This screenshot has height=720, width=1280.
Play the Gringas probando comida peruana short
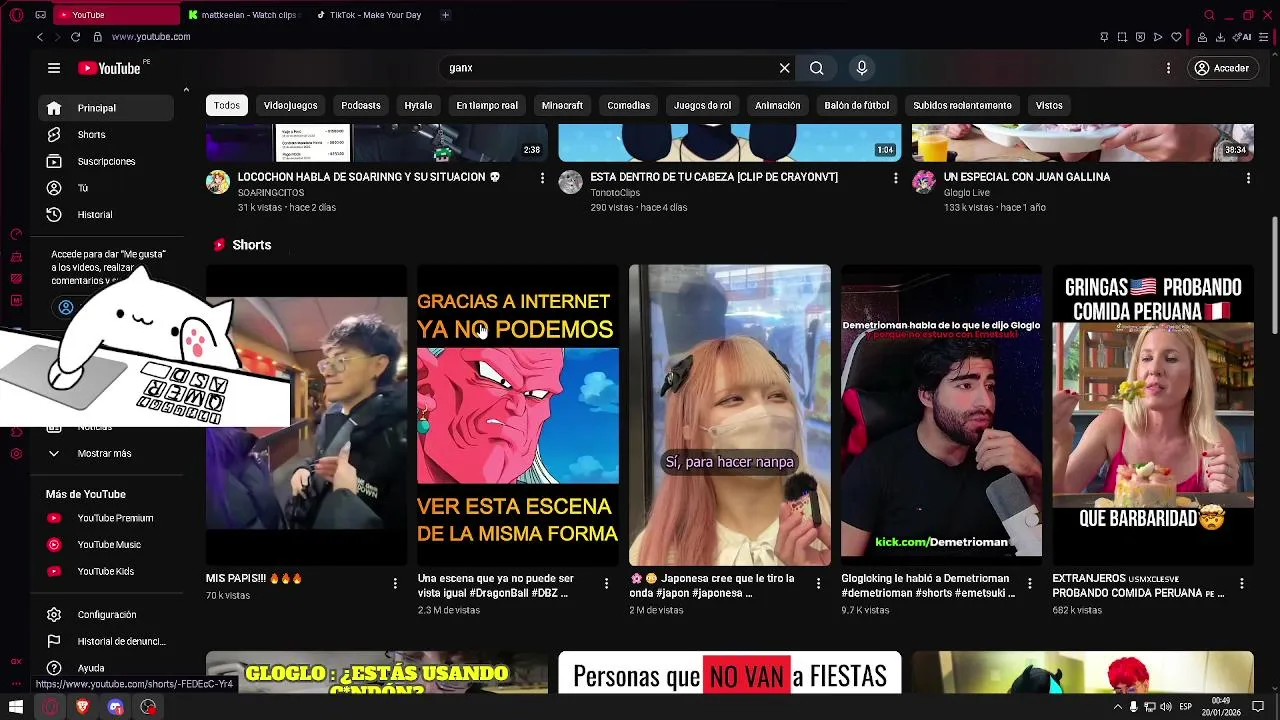tap(1153, 415)
